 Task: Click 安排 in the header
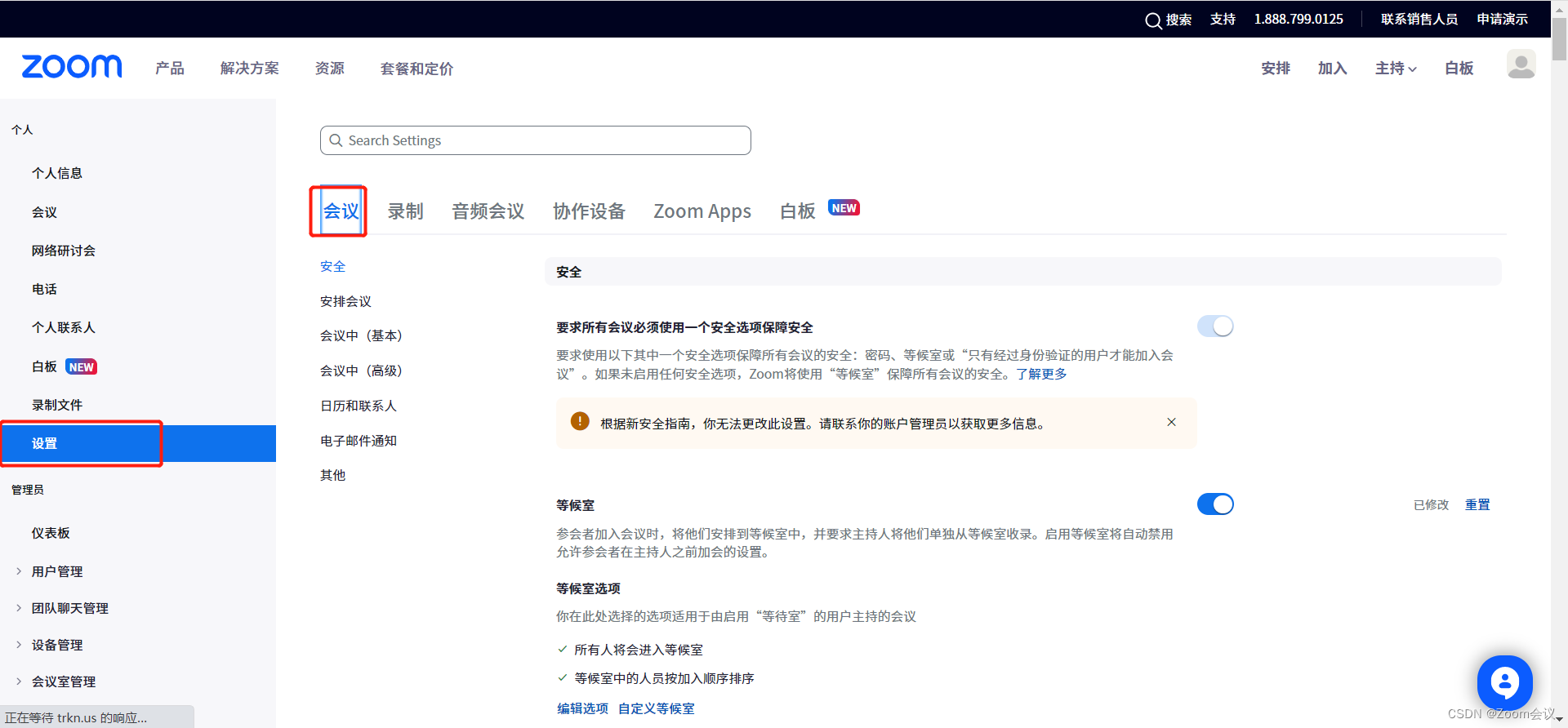[1276, 69]
